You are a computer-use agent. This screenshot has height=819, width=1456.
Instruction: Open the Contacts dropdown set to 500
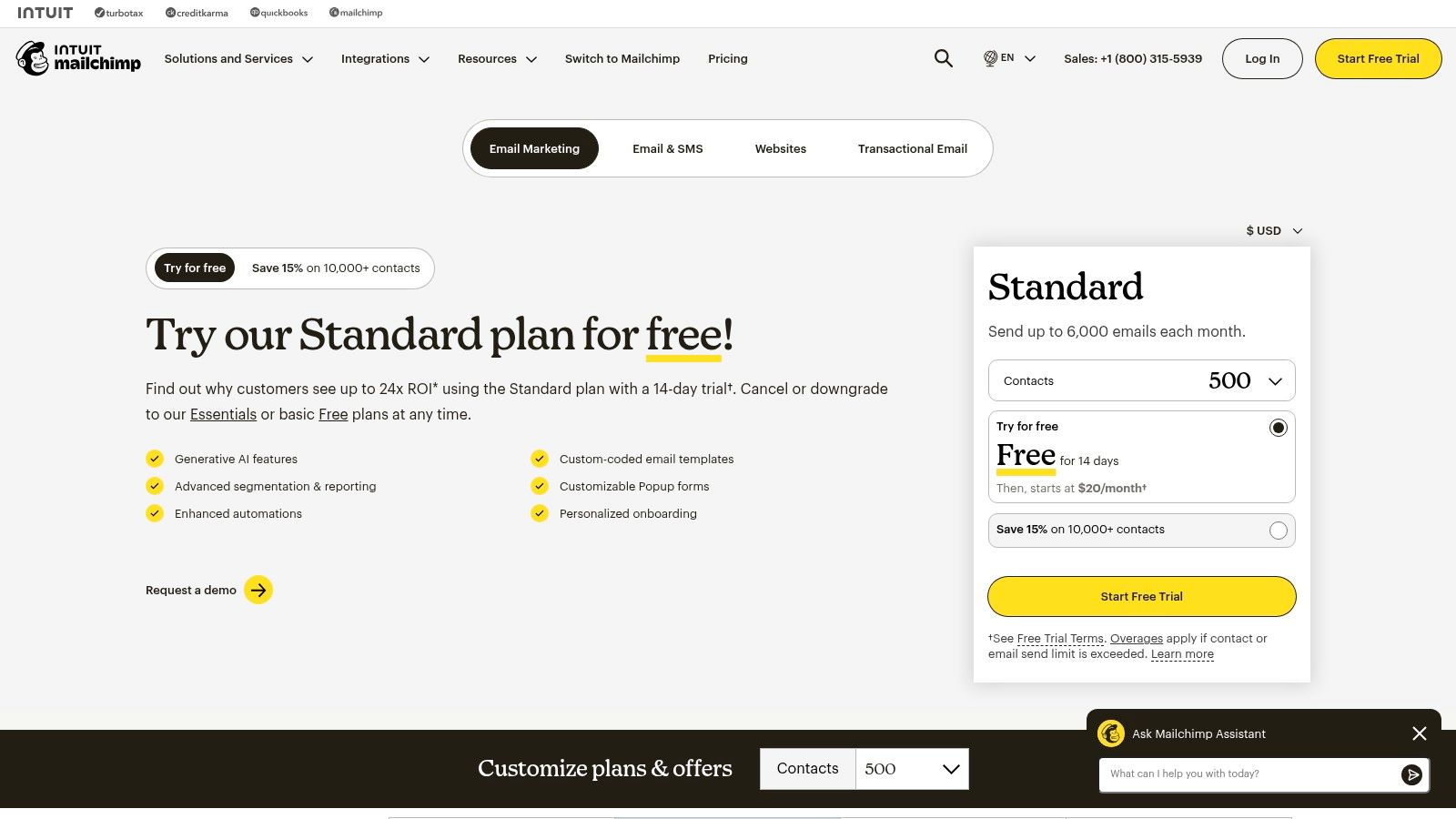coord(1141,380)
